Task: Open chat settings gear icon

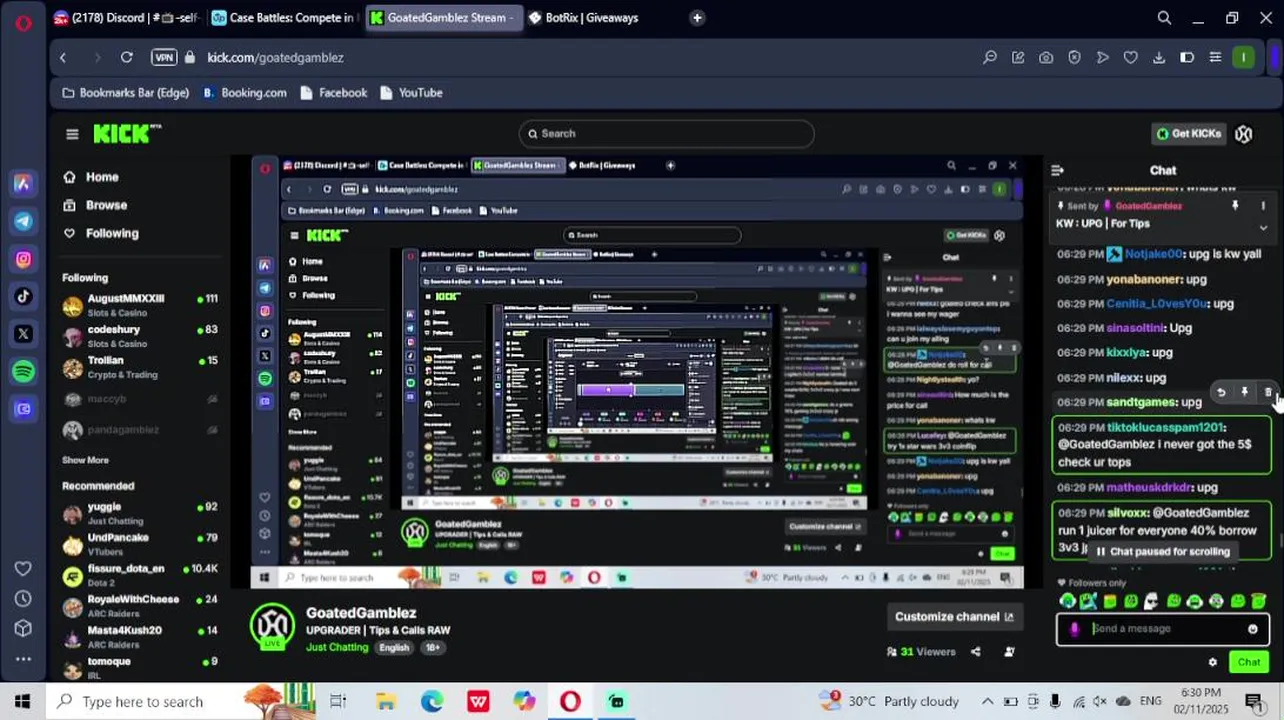Action: [1213, 662]
